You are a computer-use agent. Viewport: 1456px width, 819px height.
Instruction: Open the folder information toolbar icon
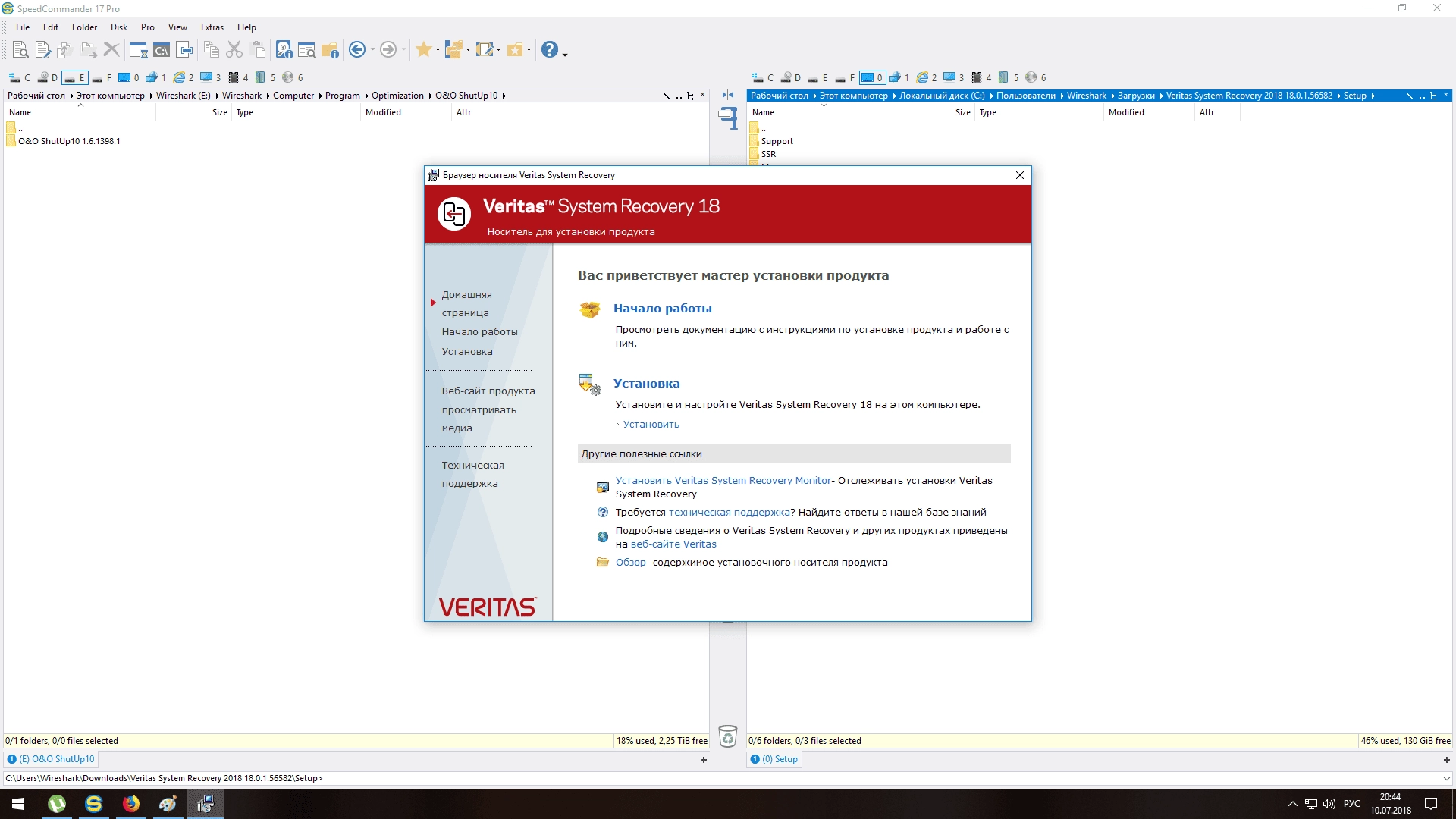[330, 50]
